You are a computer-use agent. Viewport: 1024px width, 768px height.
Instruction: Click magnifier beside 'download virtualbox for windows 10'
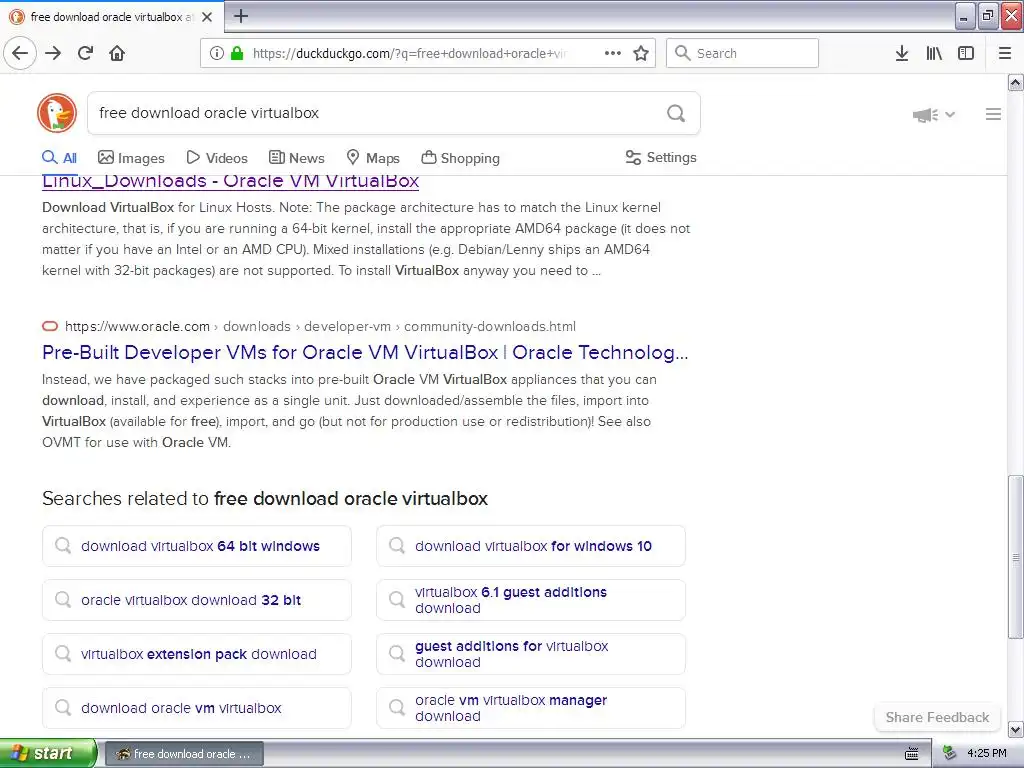click(x=397, y=545)
